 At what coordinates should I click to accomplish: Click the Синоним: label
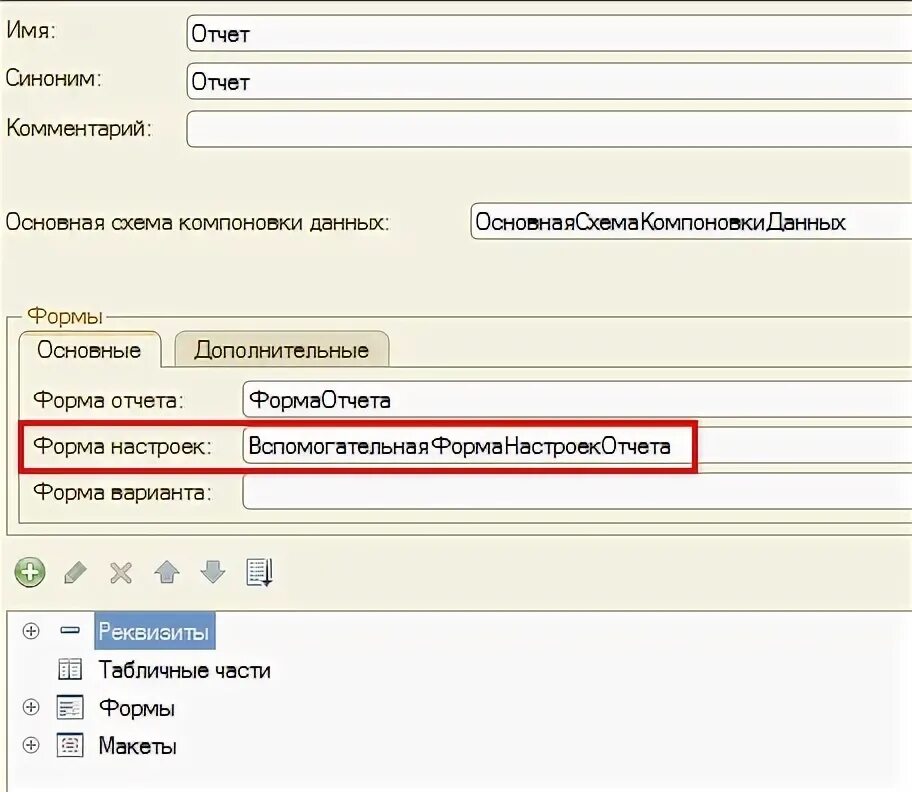coord(54,78)
